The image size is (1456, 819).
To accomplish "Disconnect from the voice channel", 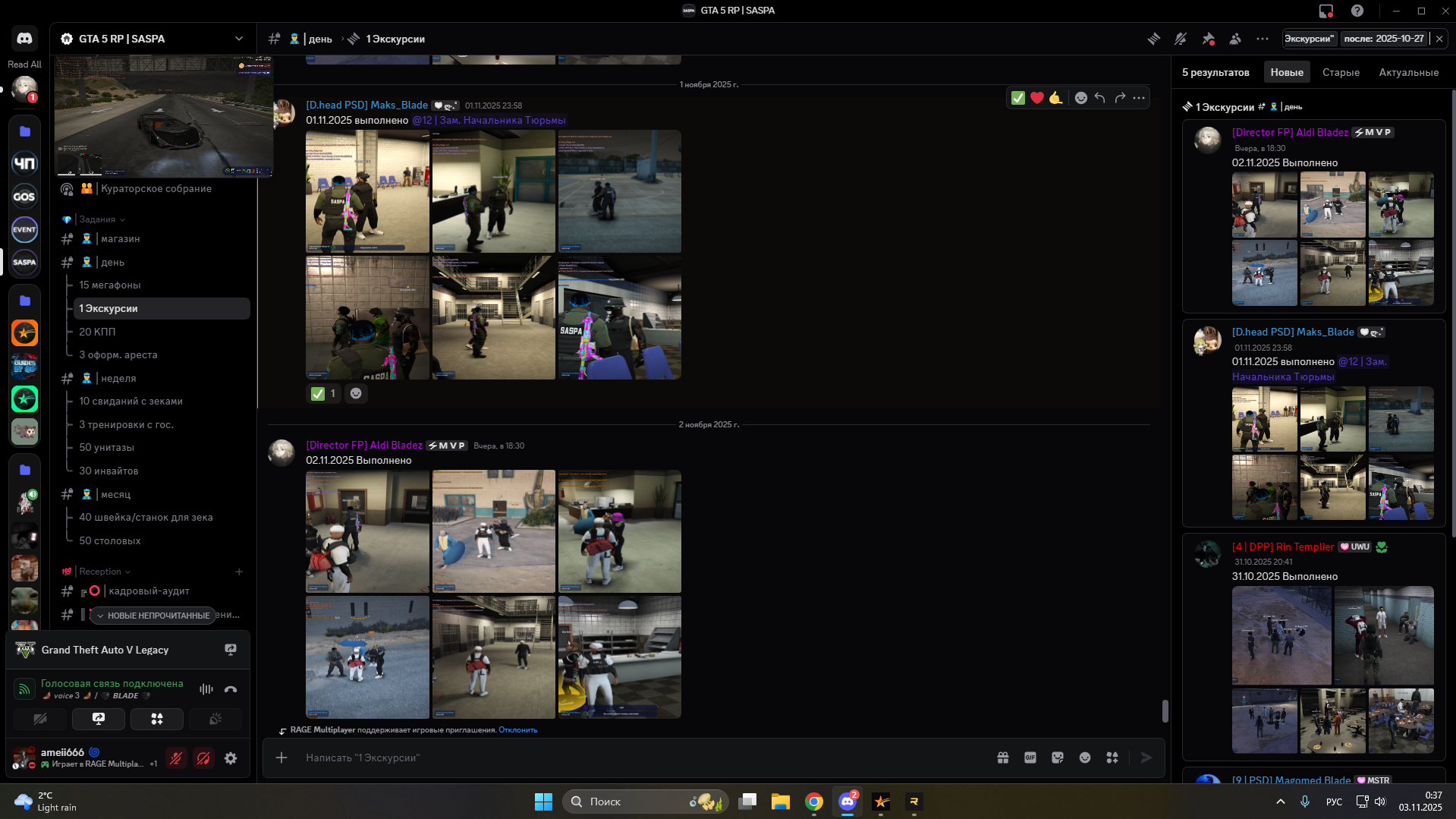I will (x=231, y=689).
